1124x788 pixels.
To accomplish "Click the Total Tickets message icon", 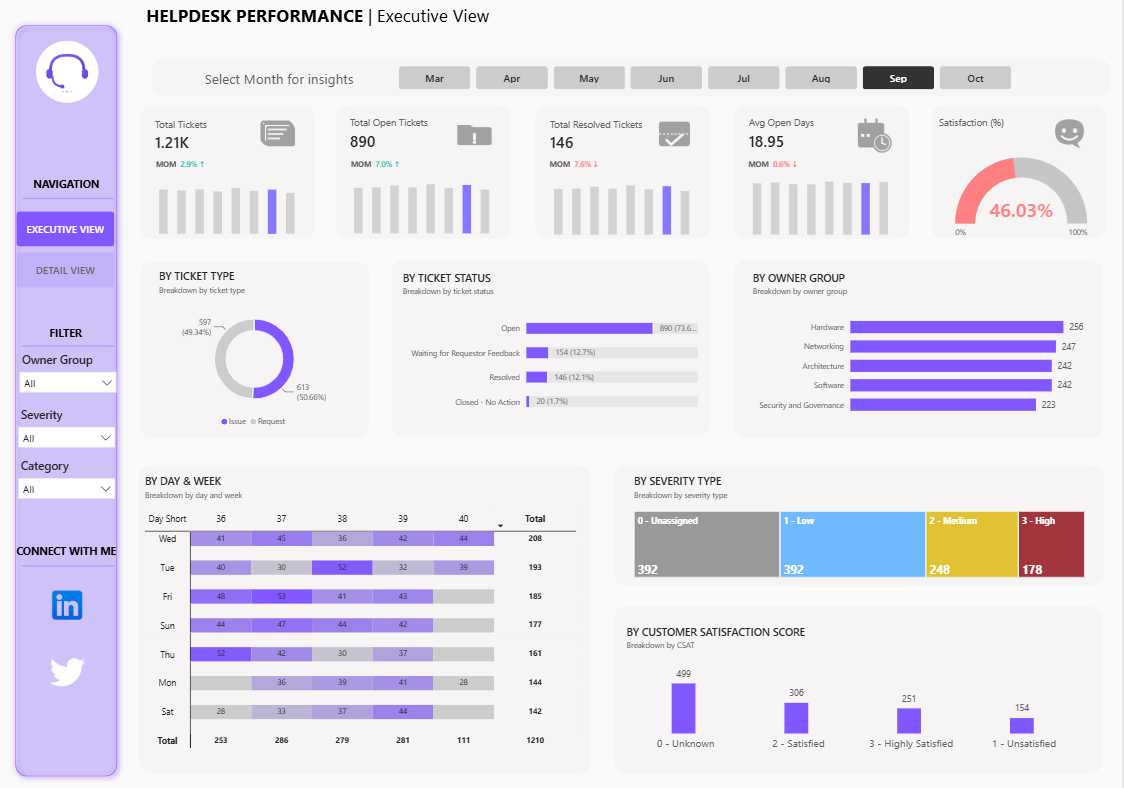I will 277,133.
